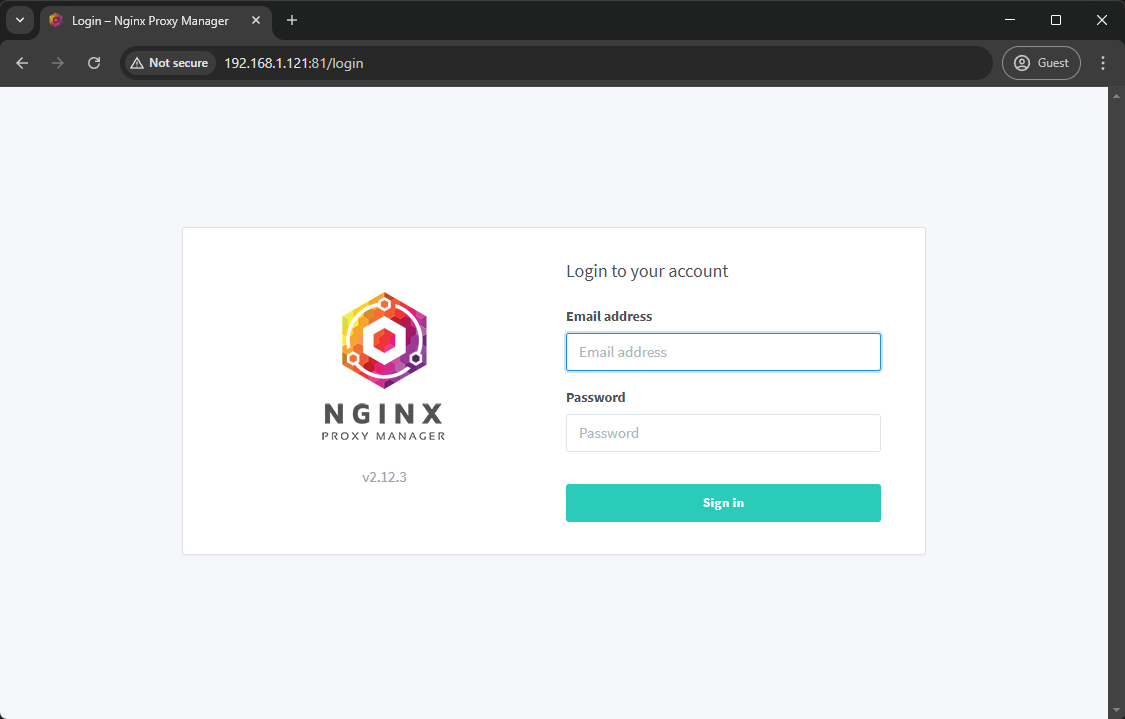
Task: Click the Guest profile button
Action: point(1041,63)
